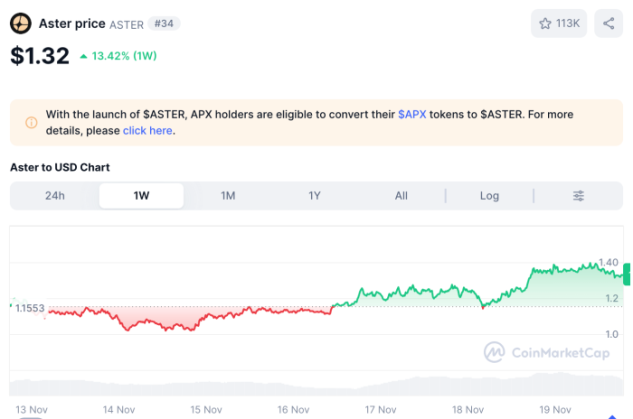
Task: Switch chart to 1Y range
Action: click(314, 196)
